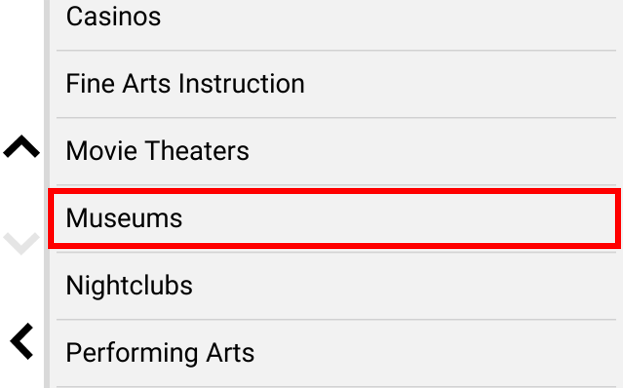Click empty area right of Museums text
Image resolution: width=623 pixels, height=388 pixels.
[x=397, y=218]
